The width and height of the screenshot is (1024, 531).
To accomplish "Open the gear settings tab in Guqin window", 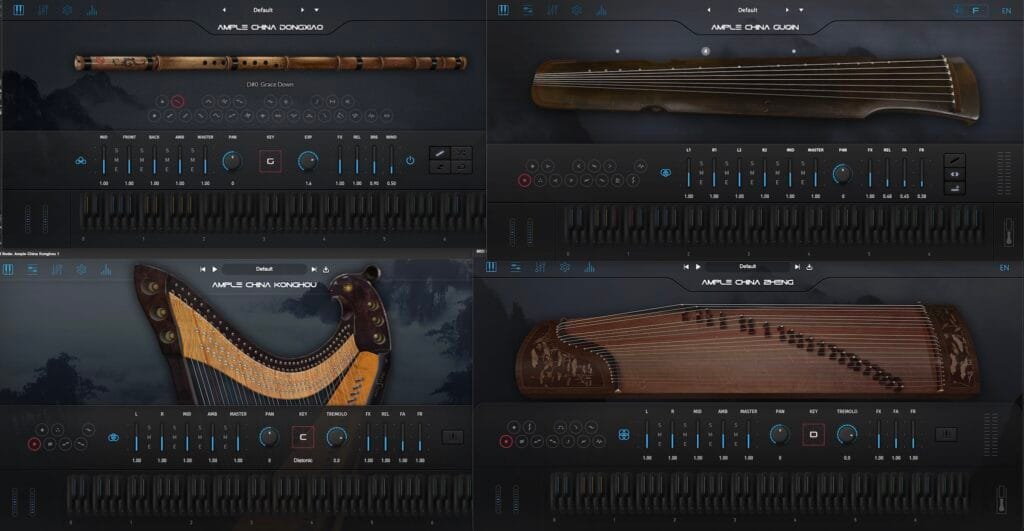I will pyautogui.click(x=577, y=10).
